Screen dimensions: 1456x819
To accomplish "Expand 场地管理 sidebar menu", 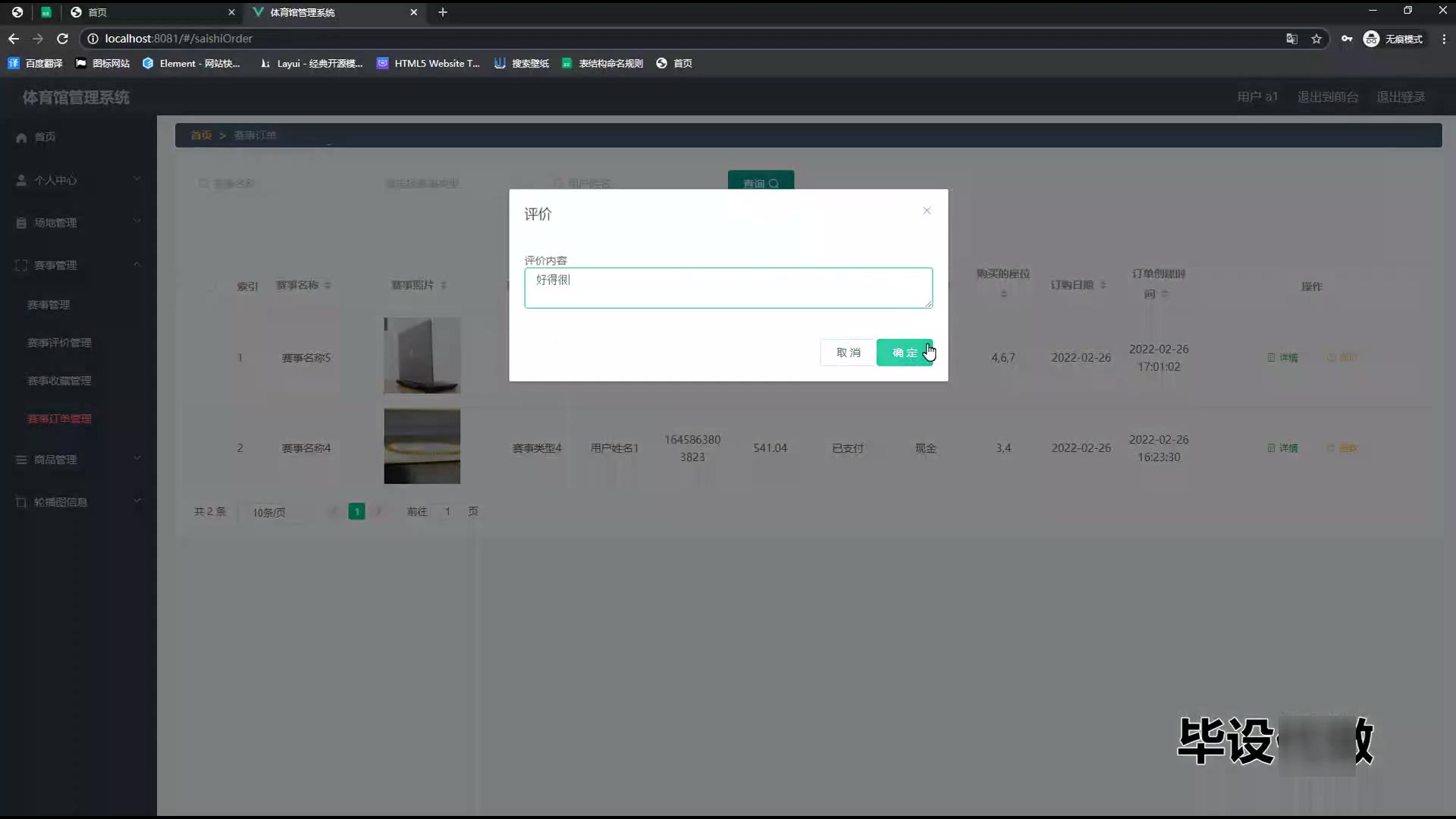I will click(x=78, y=223).
